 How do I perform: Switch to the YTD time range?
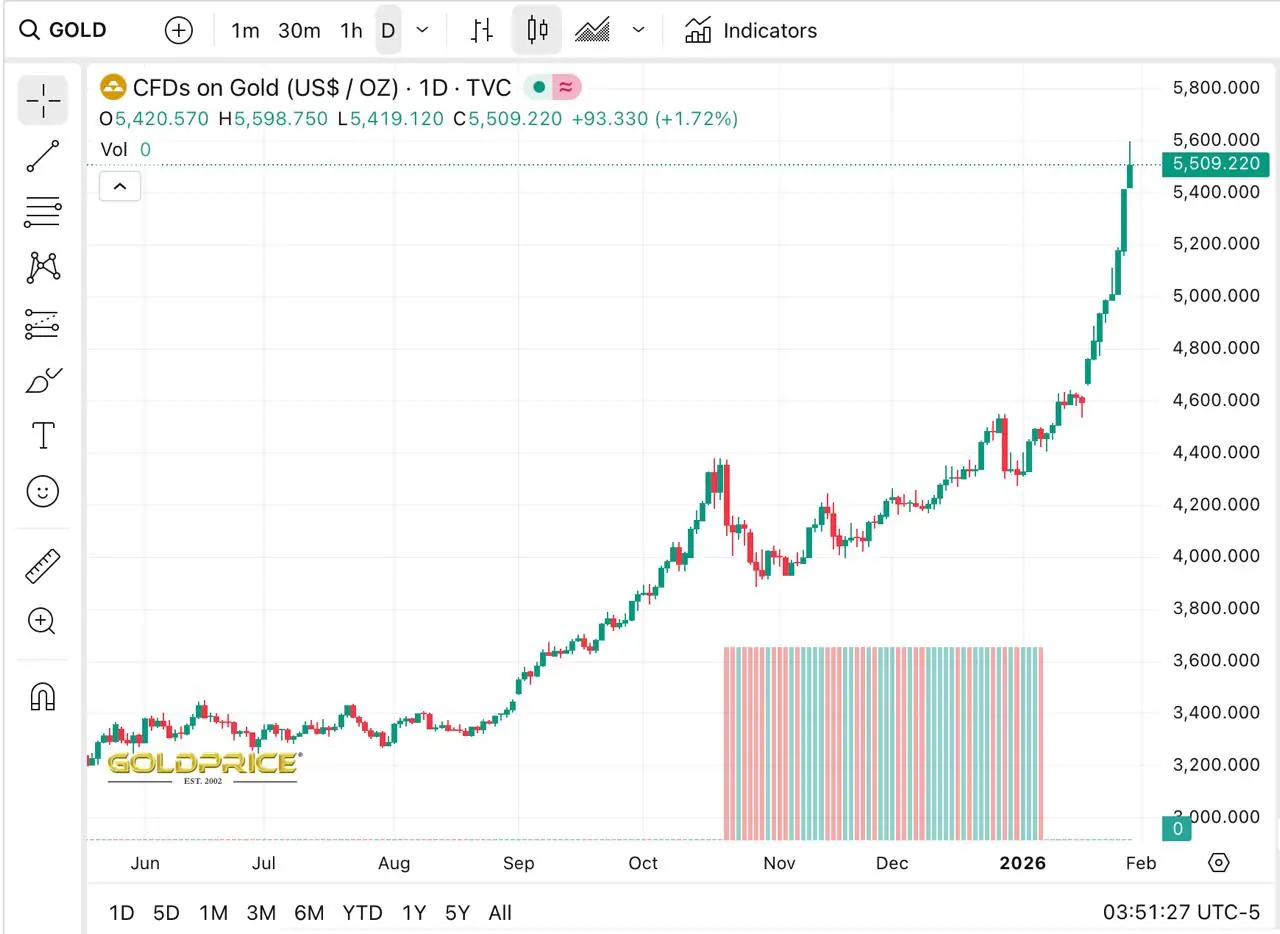(362, 912)
